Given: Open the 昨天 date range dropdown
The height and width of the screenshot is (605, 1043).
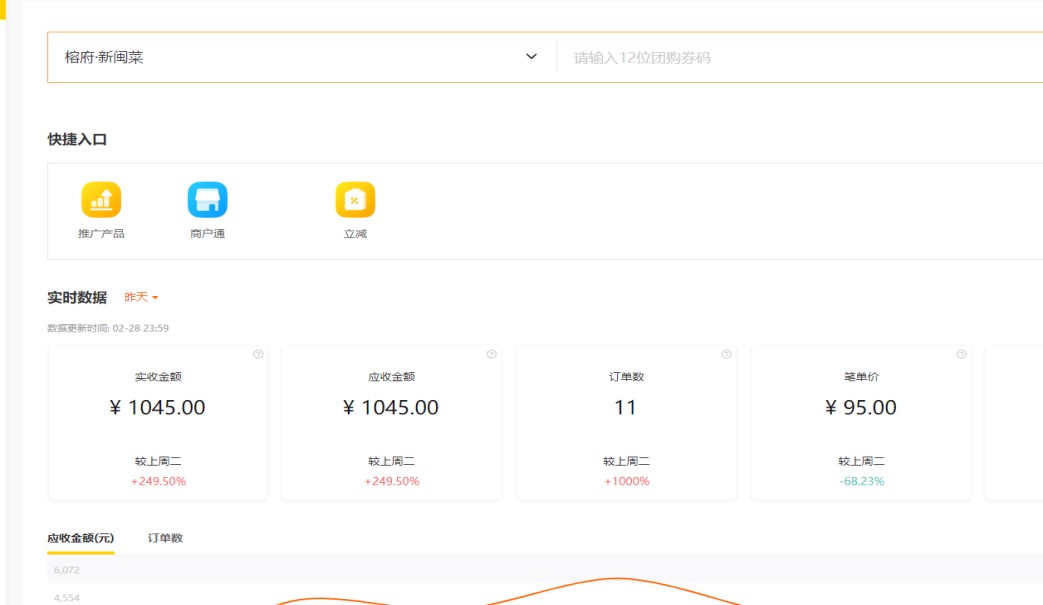Looking at the screenshot, I should tap(141, 298).
